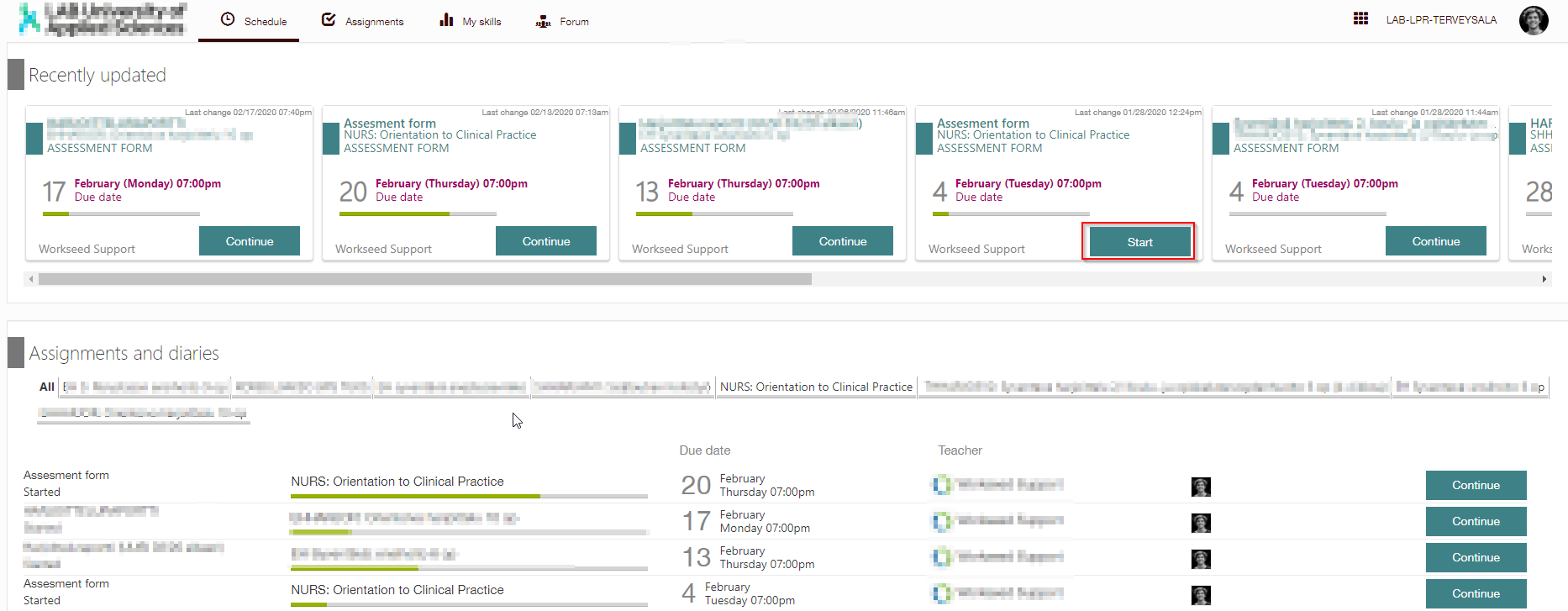
Task: Continue the February 20 Assesment form card
Action: [x=545, y=241]
